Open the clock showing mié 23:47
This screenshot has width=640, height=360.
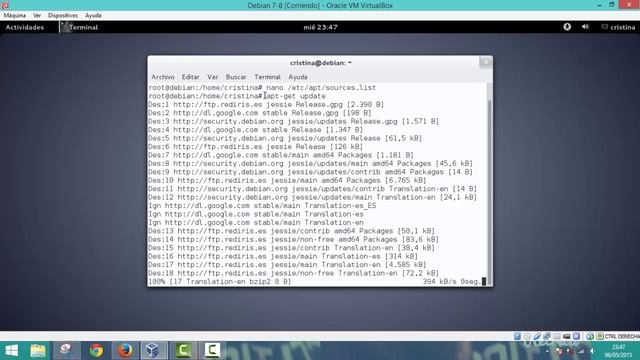pos(320,27)
